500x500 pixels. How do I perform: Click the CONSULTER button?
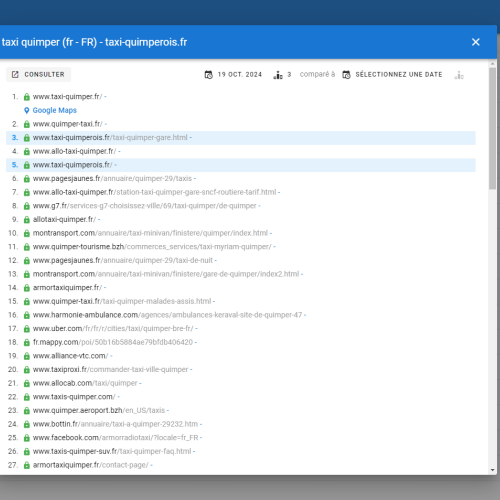point(38,75)
